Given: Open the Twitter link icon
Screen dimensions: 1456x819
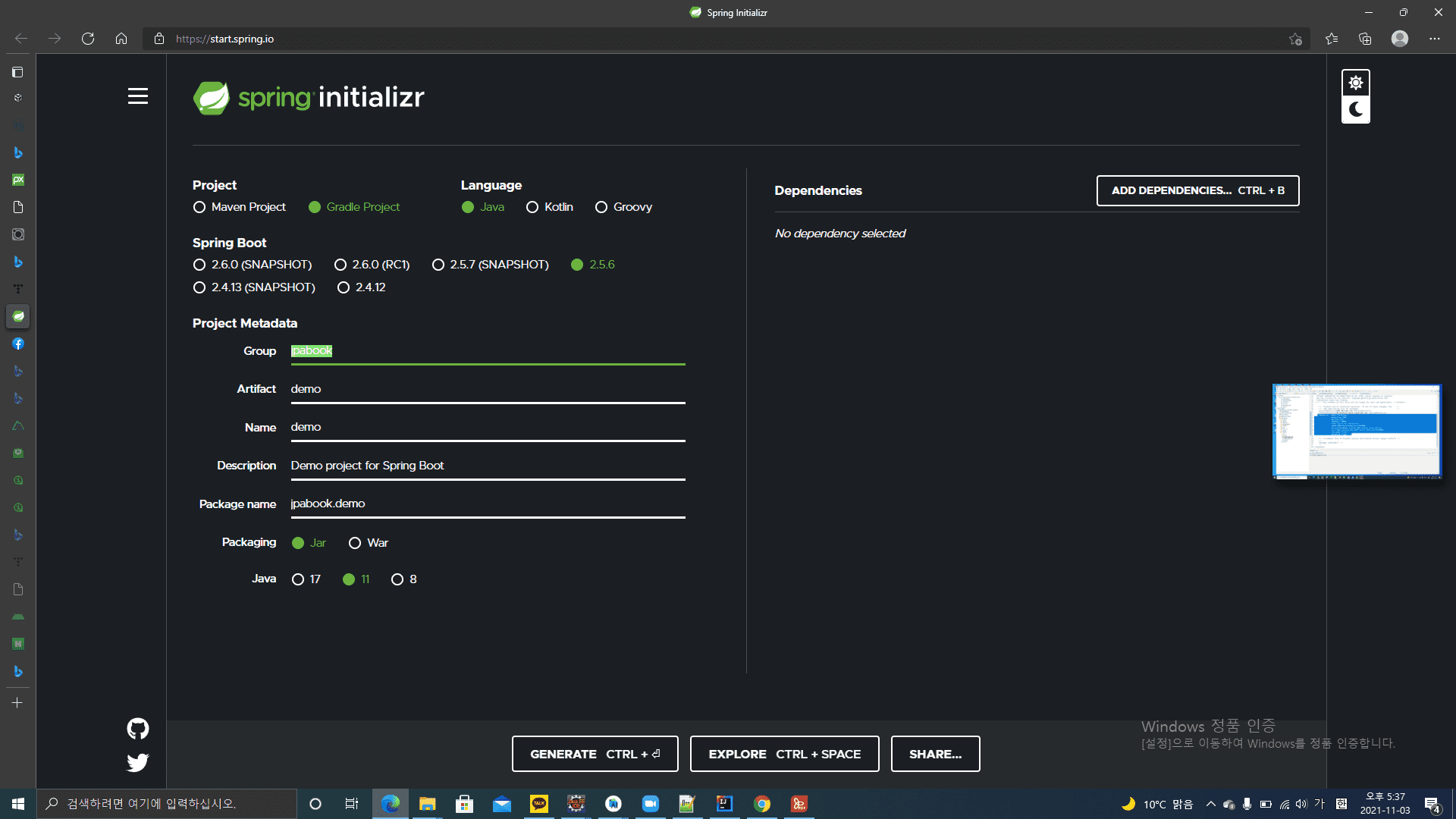Looking at the screenshot, I should coord(138,762).
